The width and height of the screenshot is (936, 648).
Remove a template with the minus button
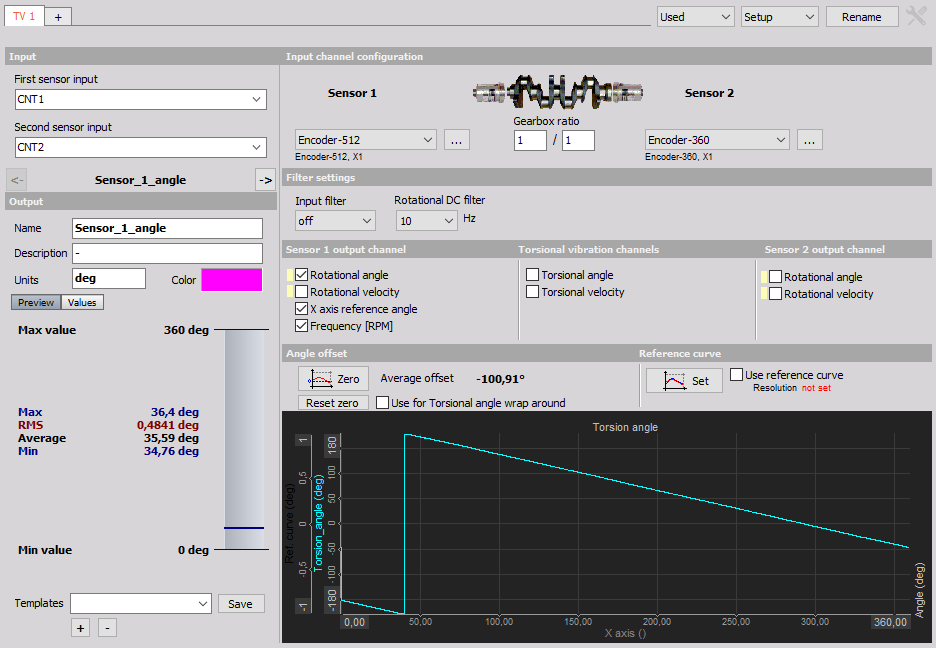[107, 628]
